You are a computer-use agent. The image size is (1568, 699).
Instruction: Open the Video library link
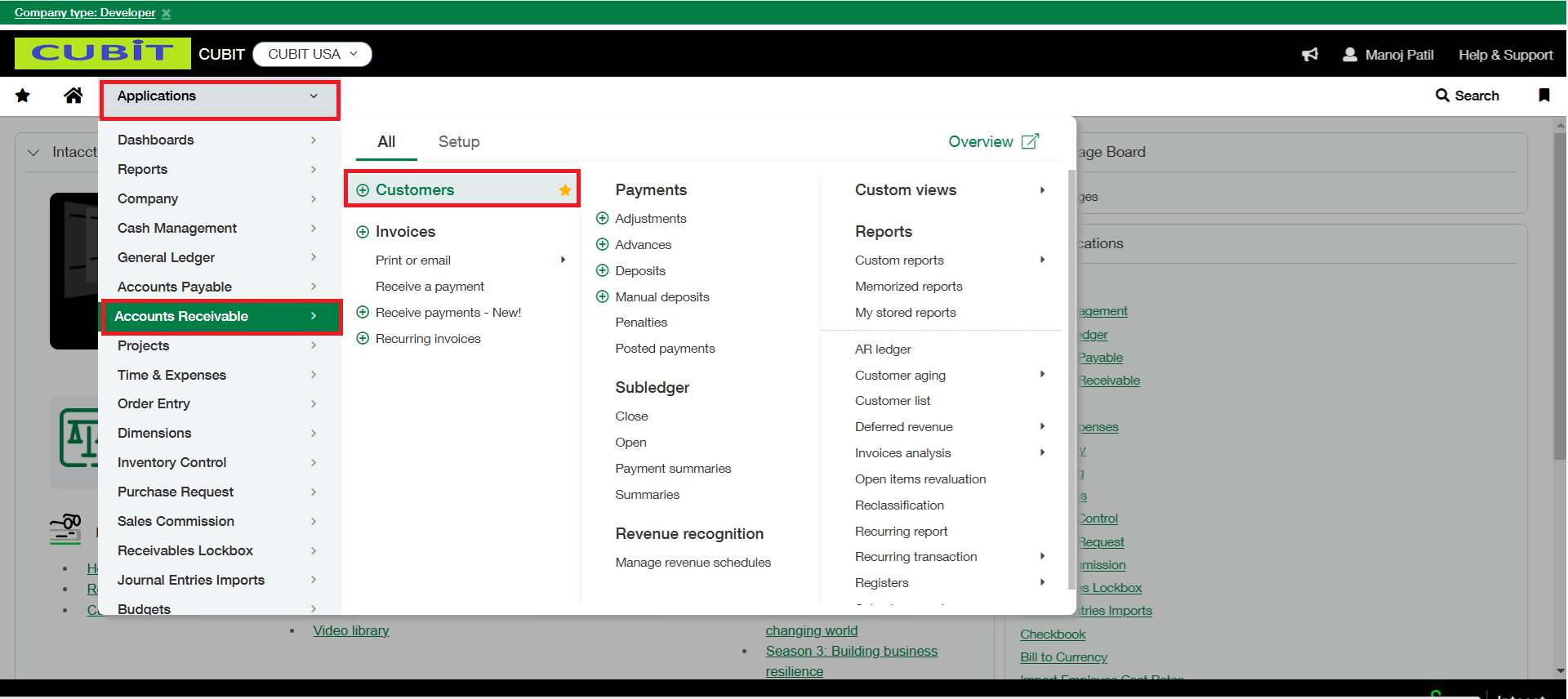tap(351, 630)
